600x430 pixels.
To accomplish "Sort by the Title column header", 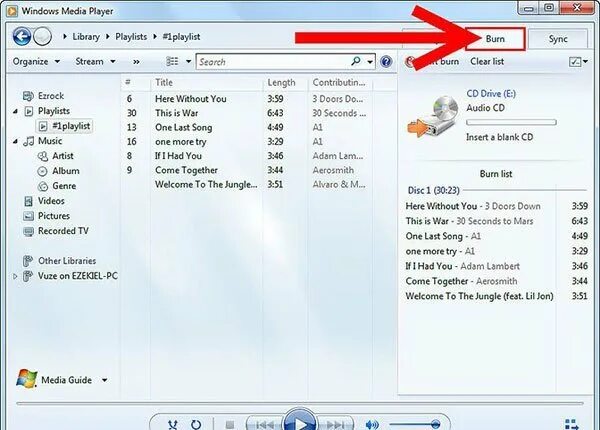I will point(207,83).
